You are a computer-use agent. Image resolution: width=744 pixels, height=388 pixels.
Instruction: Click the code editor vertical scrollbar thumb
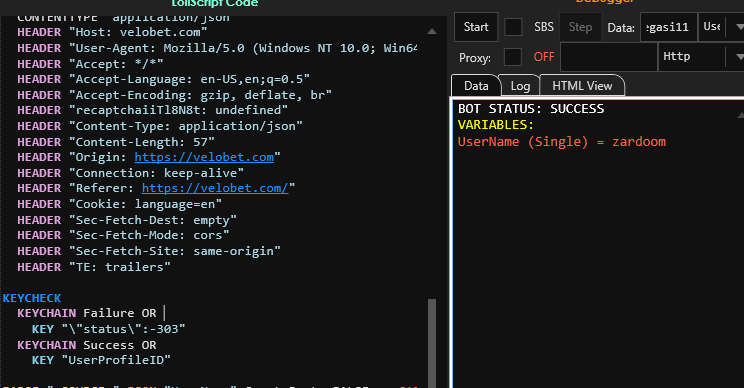tap(432, 343)
